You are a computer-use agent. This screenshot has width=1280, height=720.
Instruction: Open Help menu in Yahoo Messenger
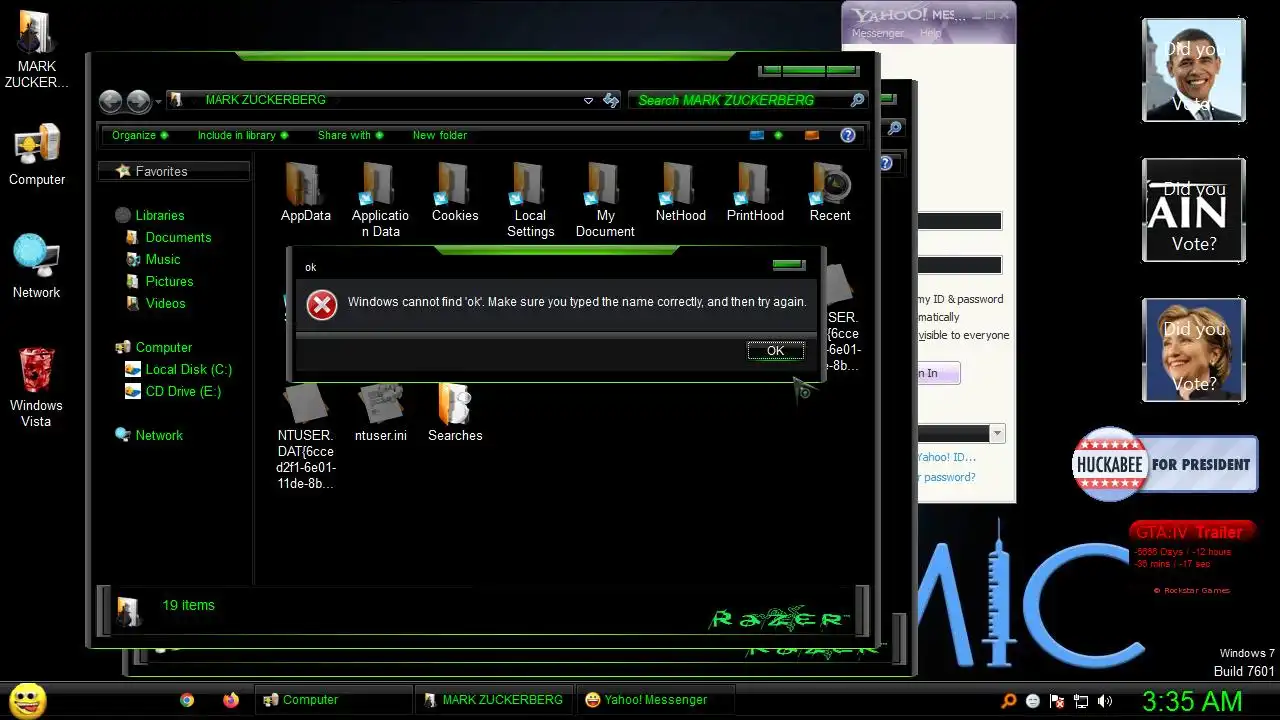pyautogui.click(x=930, y=33)
